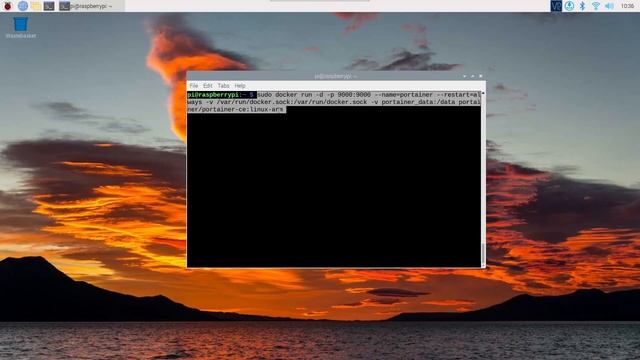640x360 pixels.
Task: Open the Raspberry Pi applications menu
Action: pyautogui.click(x=7, y=6)
